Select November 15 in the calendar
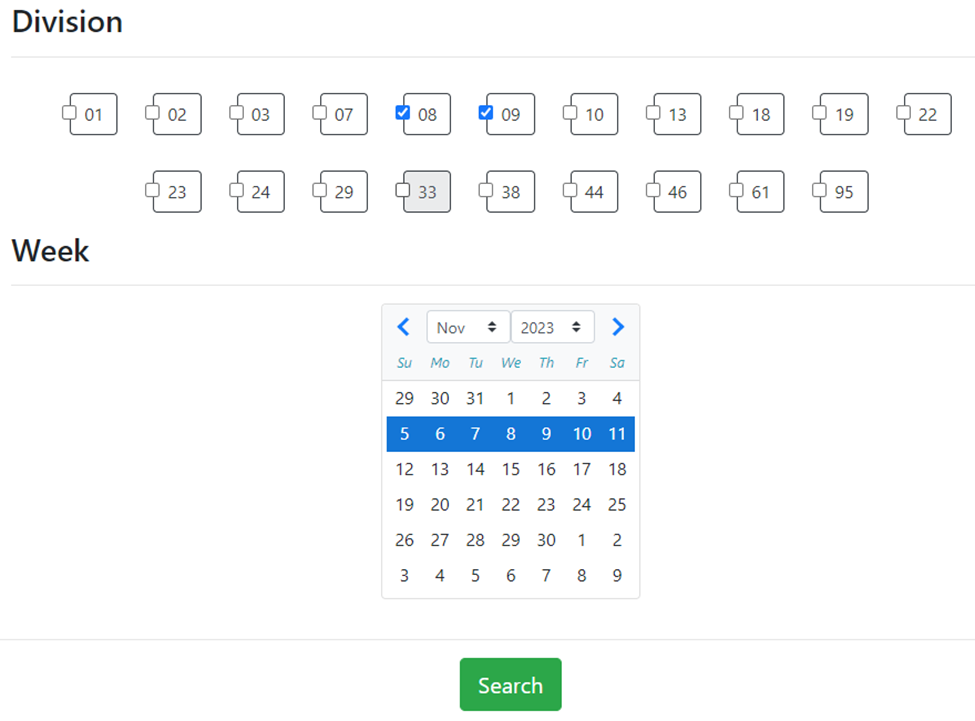The height and width of the screenshot is (721, 975). [511, 469]
